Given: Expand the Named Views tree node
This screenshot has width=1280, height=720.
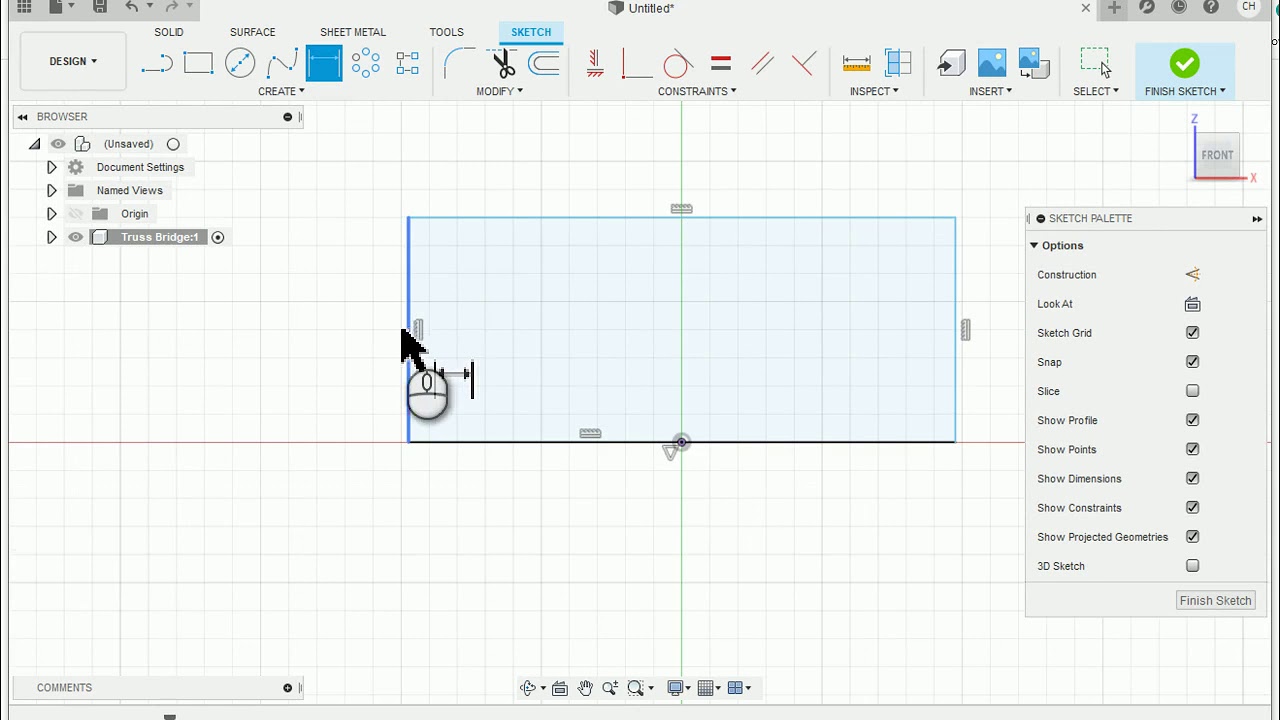Looking at the screenshot, I should pyautogui.click(x=52, y=190).
